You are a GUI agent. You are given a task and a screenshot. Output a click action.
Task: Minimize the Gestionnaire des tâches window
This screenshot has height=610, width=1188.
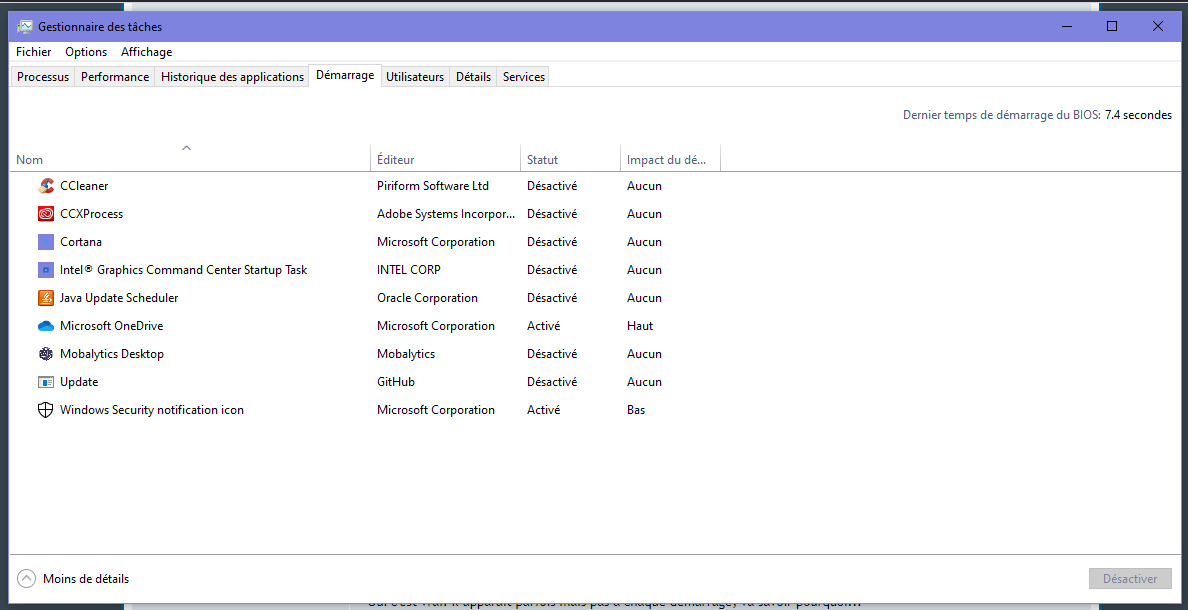coord(1068,27)
